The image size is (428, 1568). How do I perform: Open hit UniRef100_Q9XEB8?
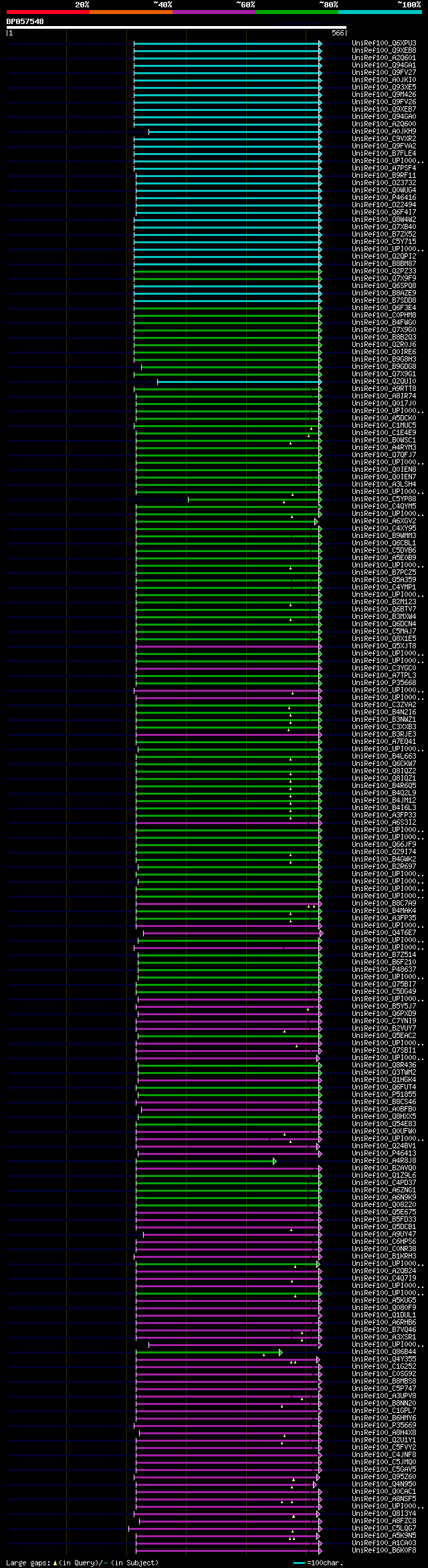click(384, 50)
